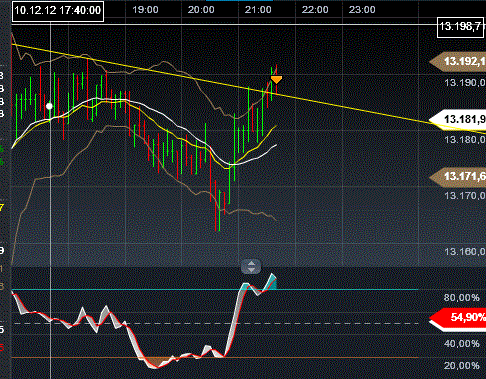Click the 13.160,0 price axis label

click(x=465, y=252)
